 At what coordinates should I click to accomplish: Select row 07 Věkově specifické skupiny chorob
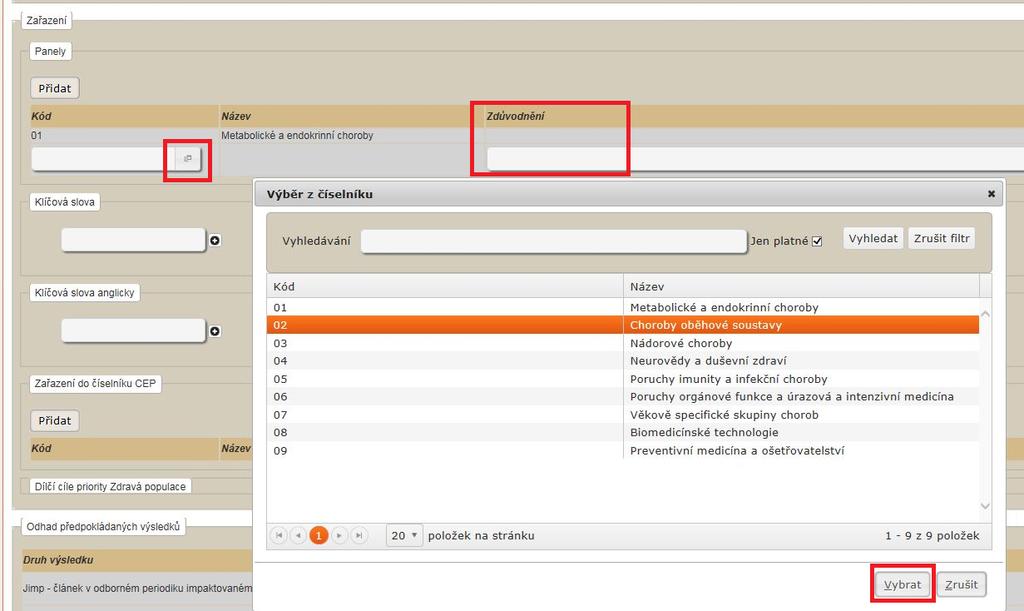point(623,415)
